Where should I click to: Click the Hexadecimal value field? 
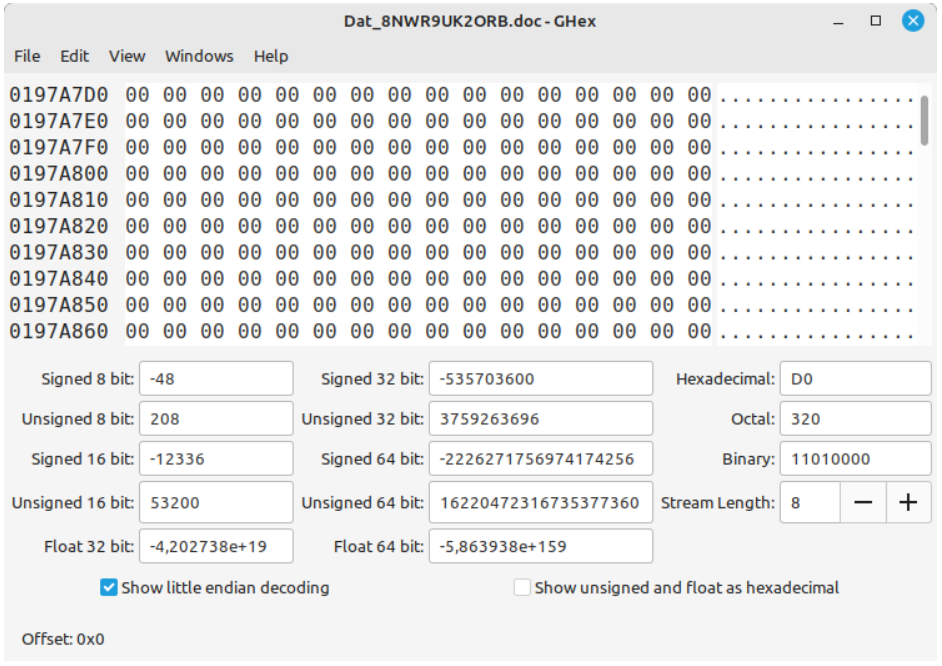point(854,379)
